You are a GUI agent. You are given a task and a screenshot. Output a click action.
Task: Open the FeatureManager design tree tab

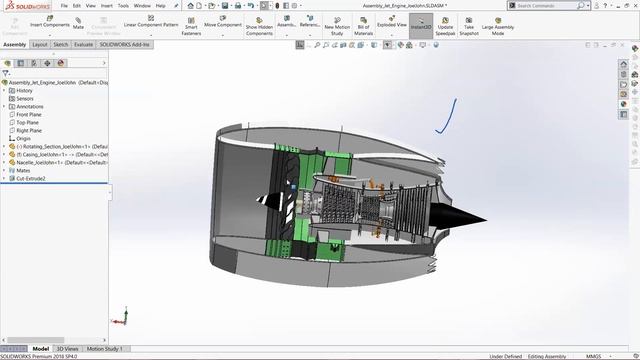(7, 63)
